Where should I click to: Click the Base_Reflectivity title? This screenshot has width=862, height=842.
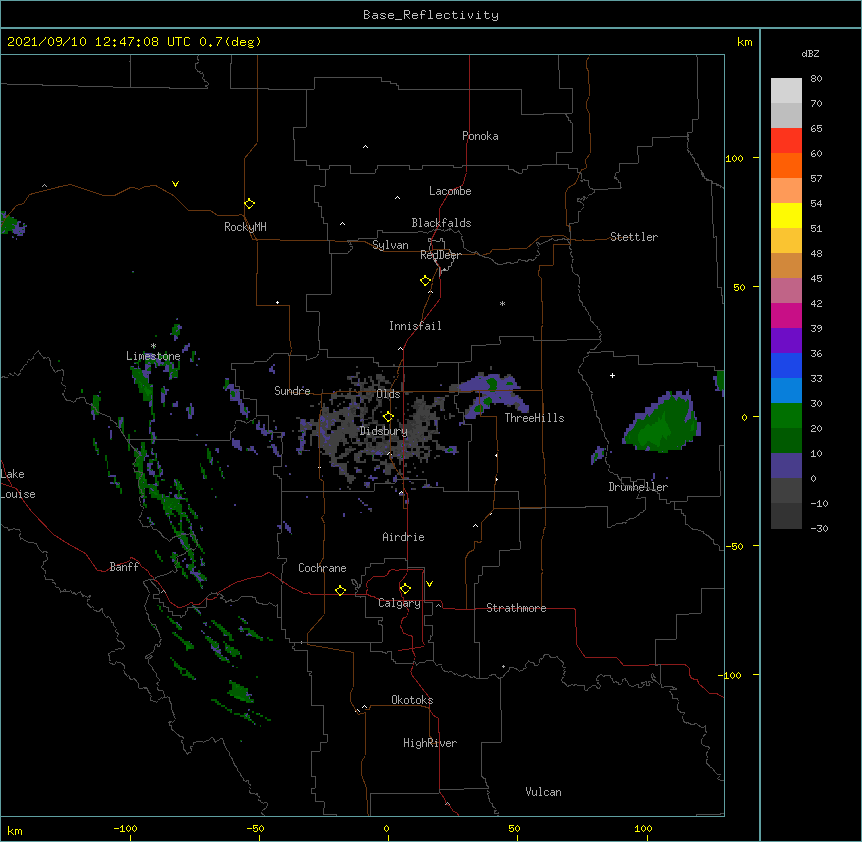pos(431,15)
